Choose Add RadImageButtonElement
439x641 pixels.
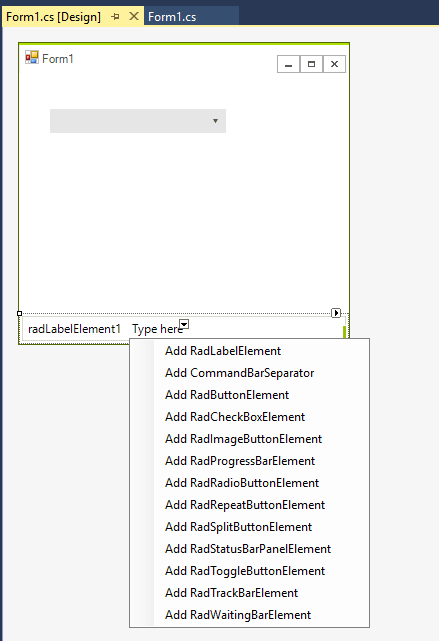pyautogui.click(x=249, y=439)
